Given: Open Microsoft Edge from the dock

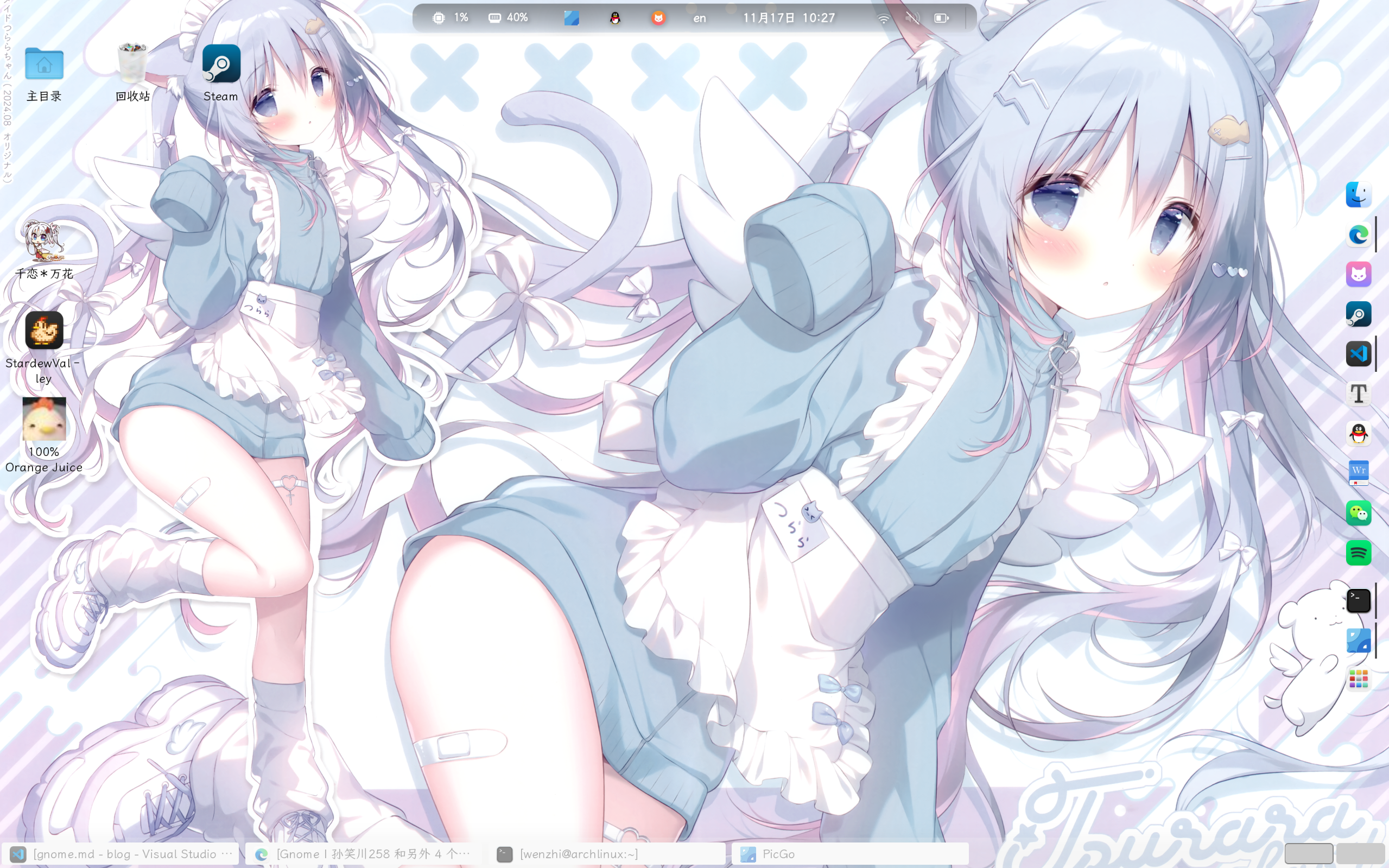Looking at the screenshot, I should 1358,234.
